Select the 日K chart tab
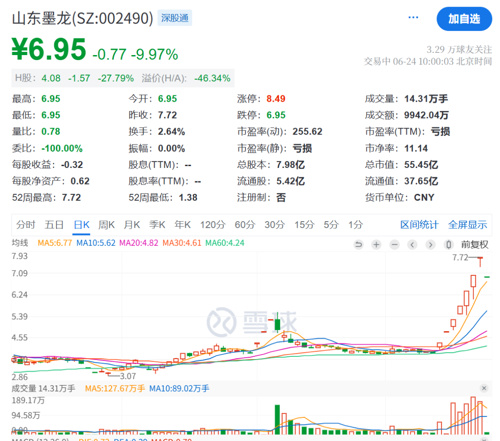This screenshot has width=500, height=441. tap(81, 225)
